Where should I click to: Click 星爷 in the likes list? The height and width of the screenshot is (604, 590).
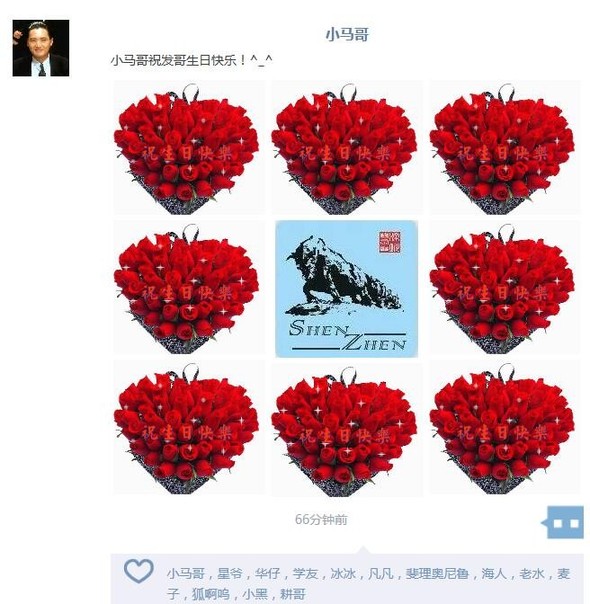[x=230, y=574]
